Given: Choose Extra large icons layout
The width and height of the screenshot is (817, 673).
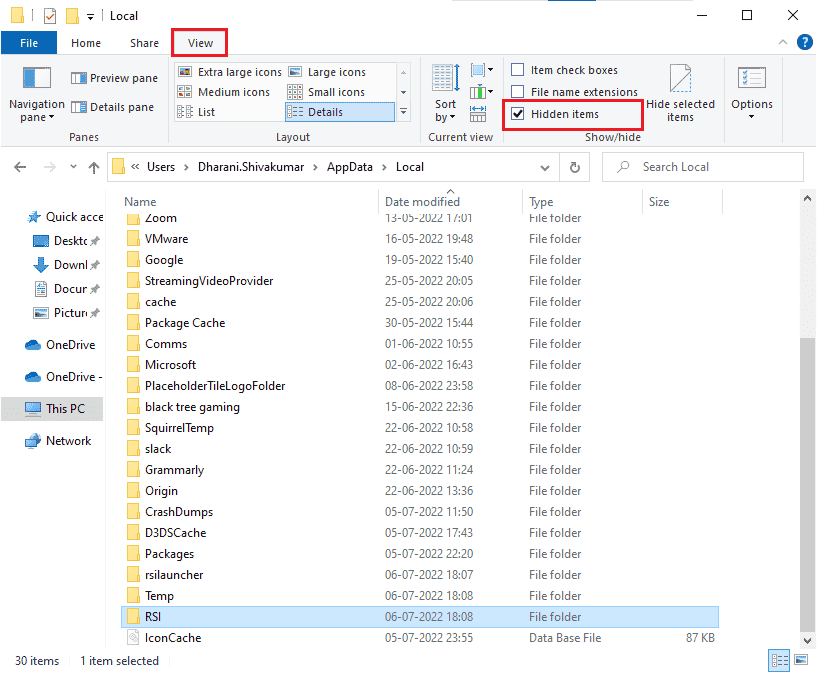Looking at the screenshot, I should click(230, 72).
